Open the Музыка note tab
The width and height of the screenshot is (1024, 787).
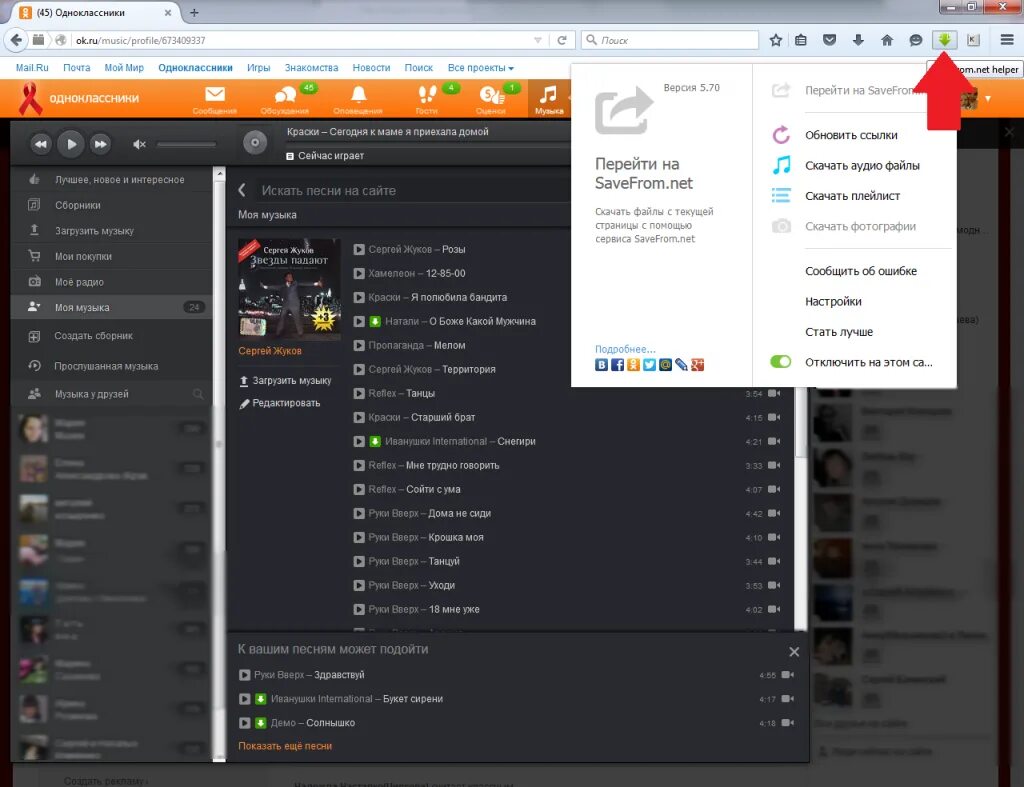click(549, 99)
